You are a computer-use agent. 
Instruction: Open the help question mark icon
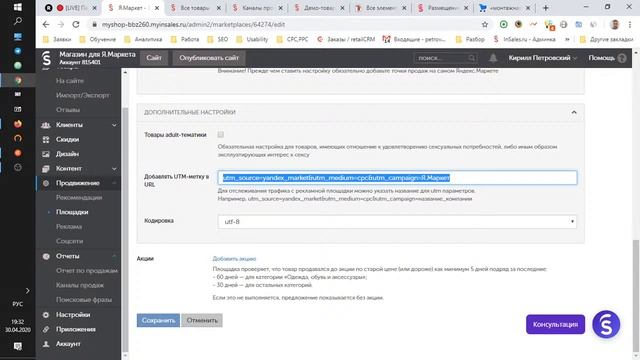pyautogui.click(x=622, y=58)
